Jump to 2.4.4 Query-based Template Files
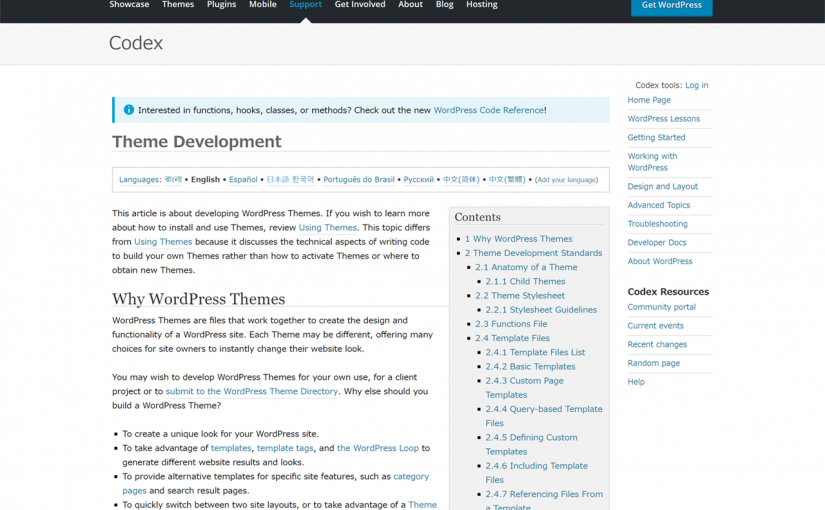The height and width of the screenshot is (510, 825). [544, 416]
